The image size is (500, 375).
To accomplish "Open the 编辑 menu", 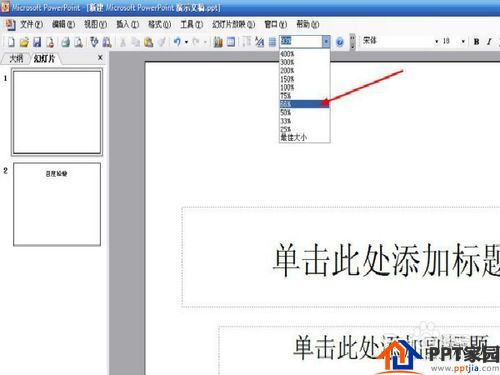I will coord(63,24).
